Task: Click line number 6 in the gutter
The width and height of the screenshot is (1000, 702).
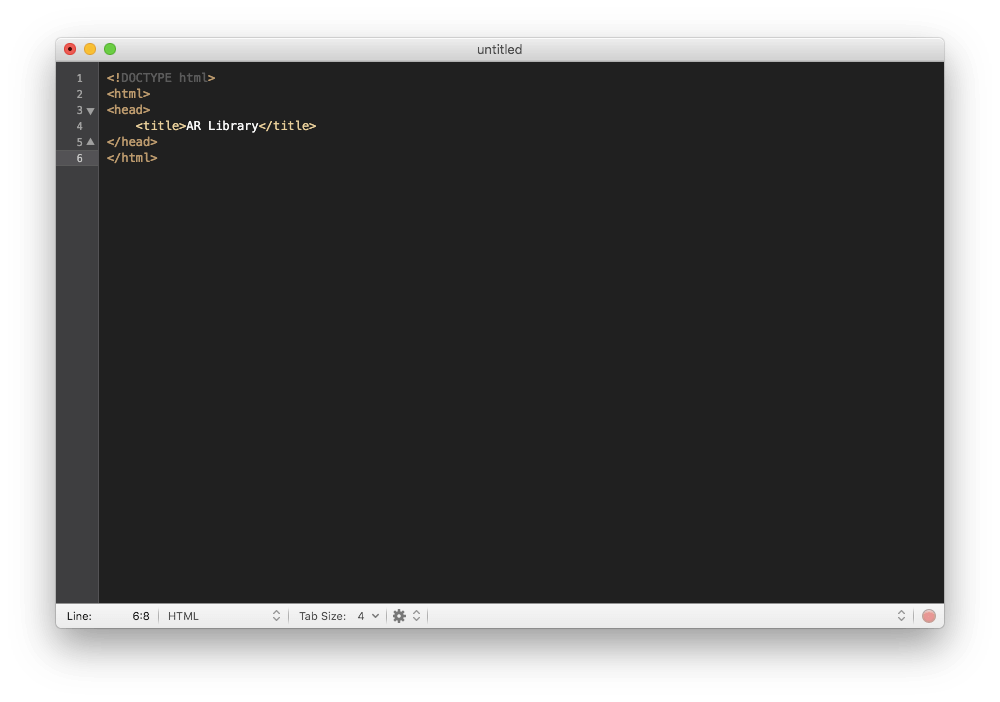Action: 79,158
